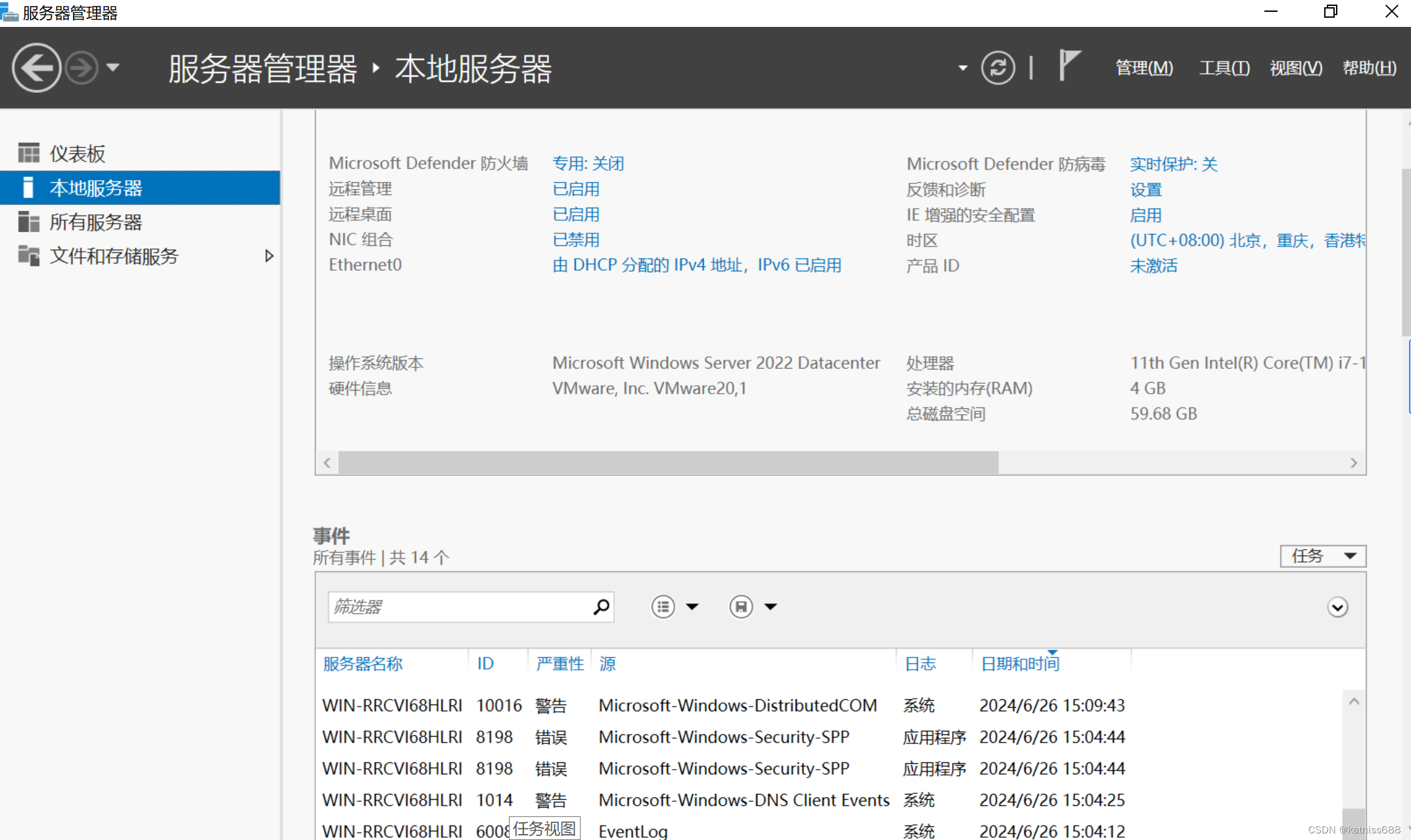Go back with the left arrow button
The image size is (1411, 840).
click(x=36, y=68)
